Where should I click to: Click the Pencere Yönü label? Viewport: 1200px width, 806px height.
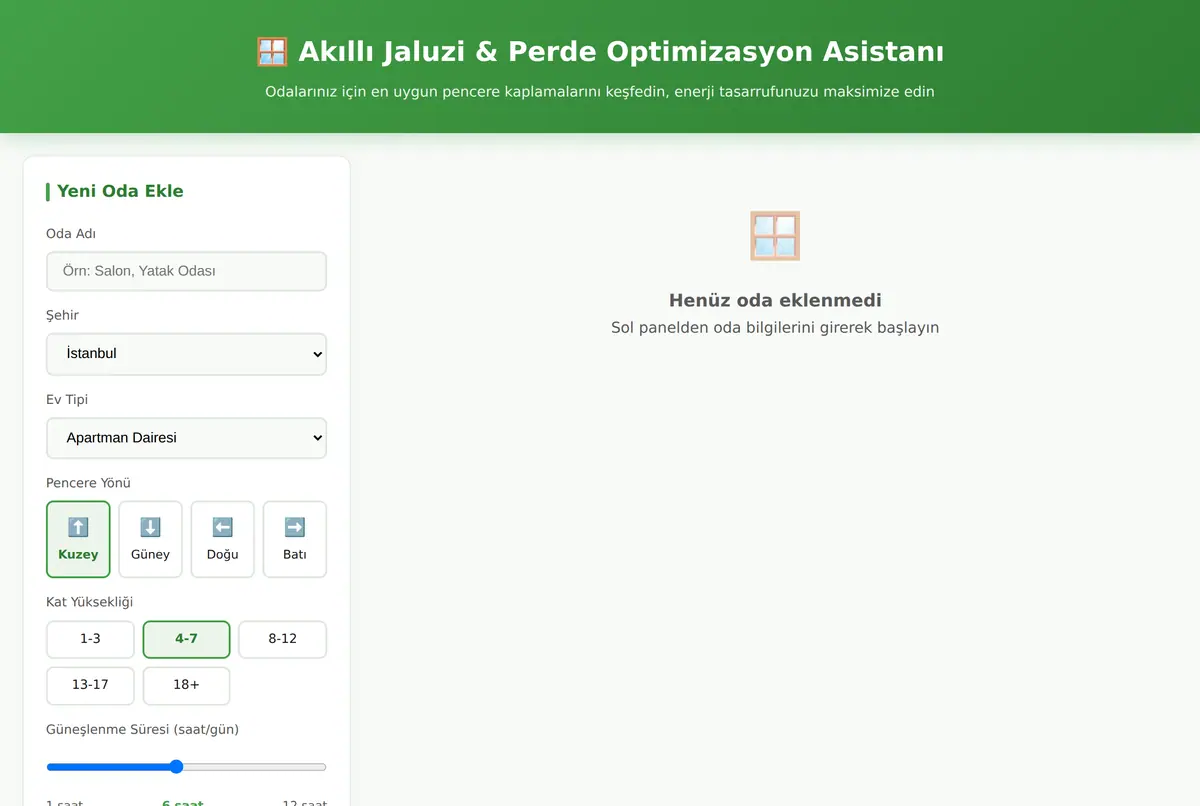[88, 483]
